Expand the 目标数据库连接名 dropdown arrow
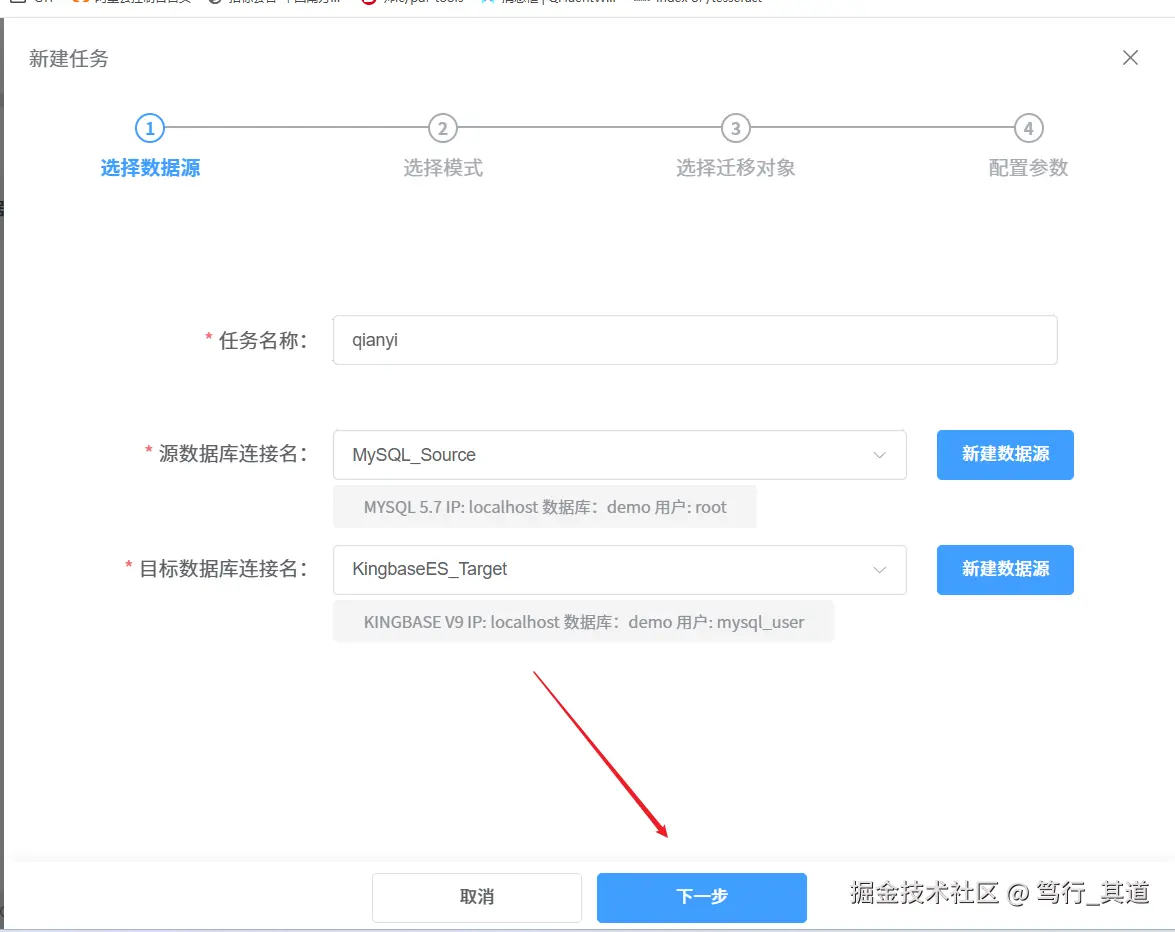This screenshot has height=932, width=1175. pyautogui.click(x=882, y=570)
